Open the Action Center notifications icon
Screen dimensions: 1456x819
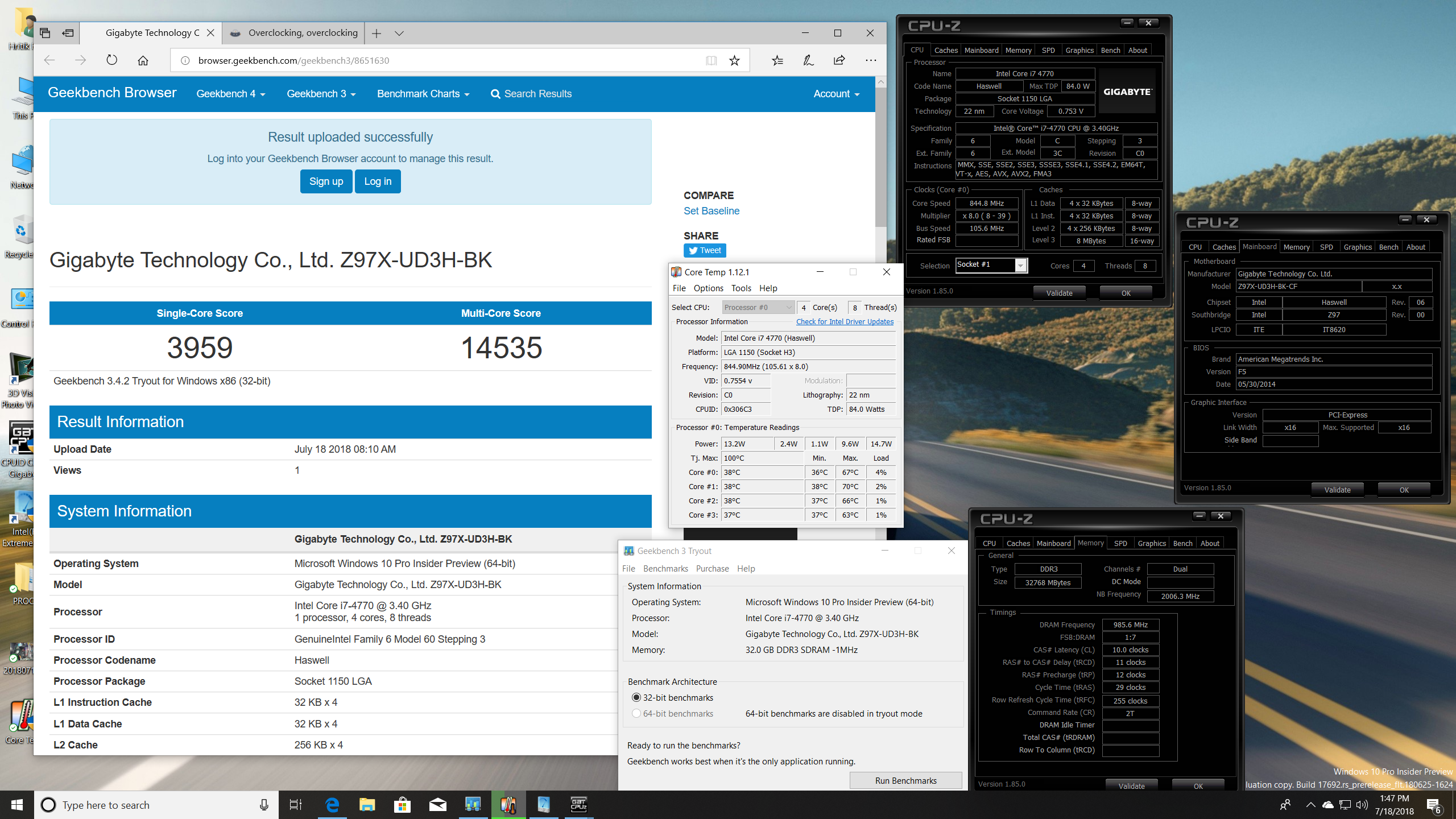[1434, 805]
